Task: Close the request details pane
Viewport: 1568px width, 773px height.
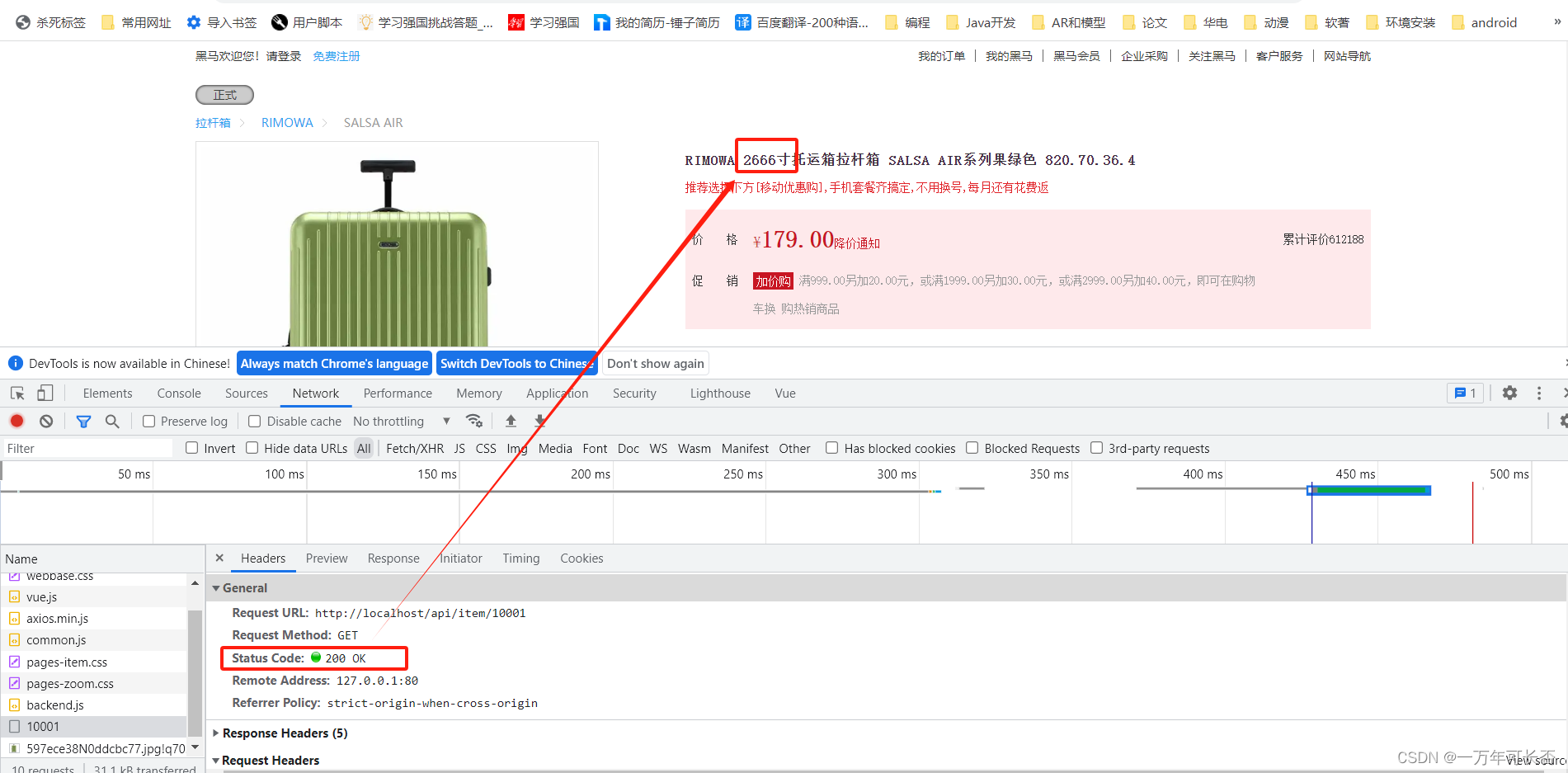Action: pyautogui.click(x=219, y=558)
